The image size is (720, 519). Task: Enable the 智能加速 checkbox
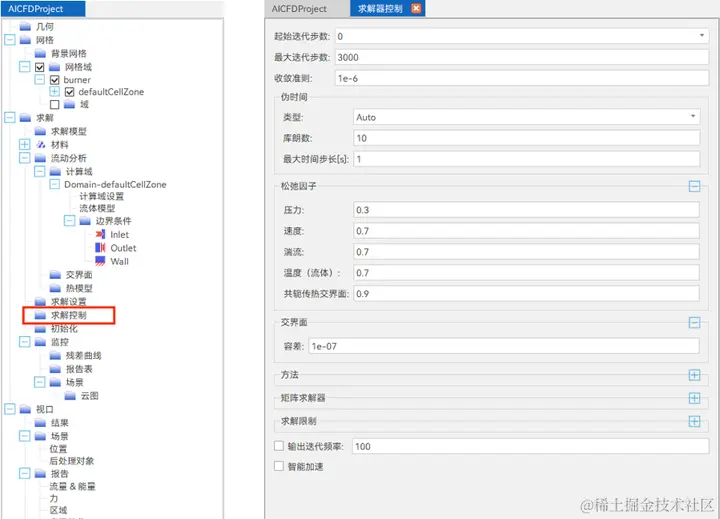click(x=279, y=466)
